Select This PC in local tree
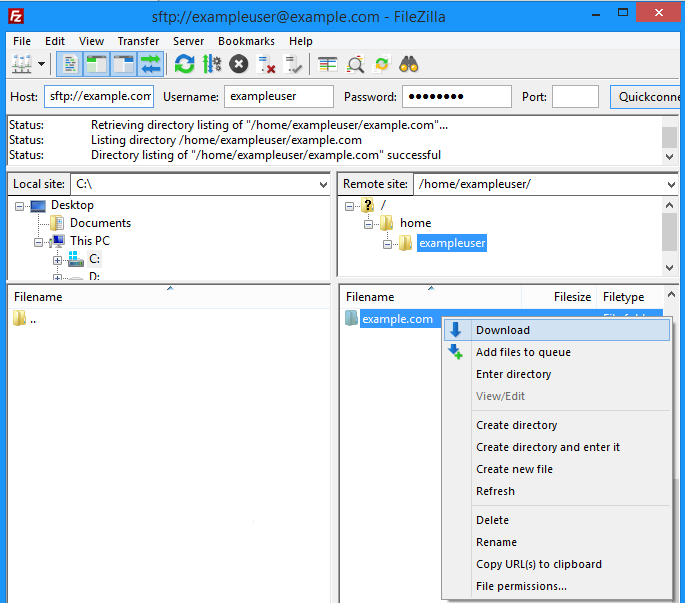 tap(90, 241)
